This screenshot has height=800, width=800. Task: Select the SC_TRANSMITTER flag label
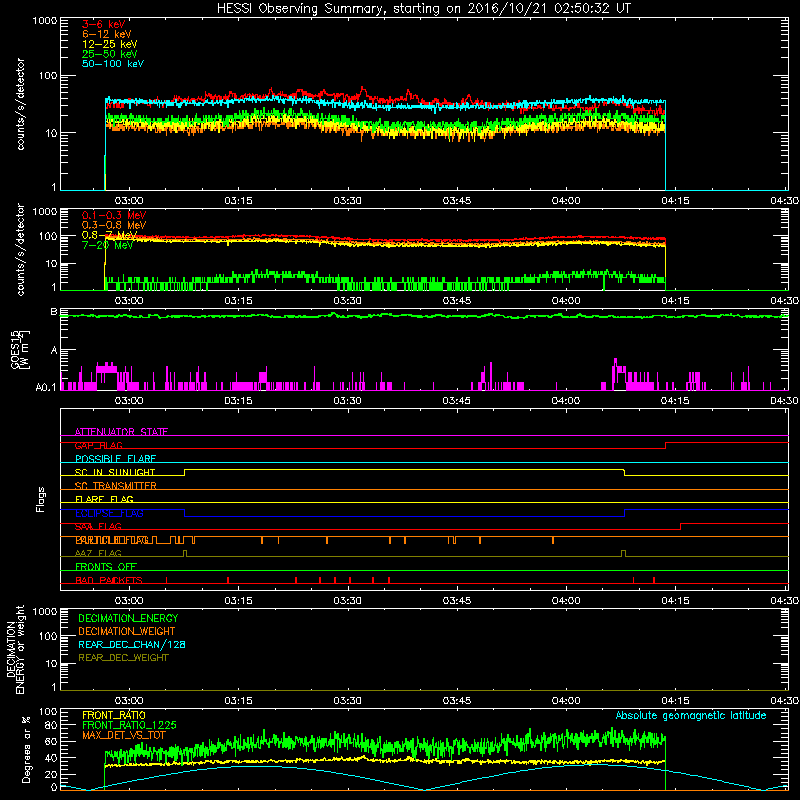pyautogui.click(x=115, y=486)
